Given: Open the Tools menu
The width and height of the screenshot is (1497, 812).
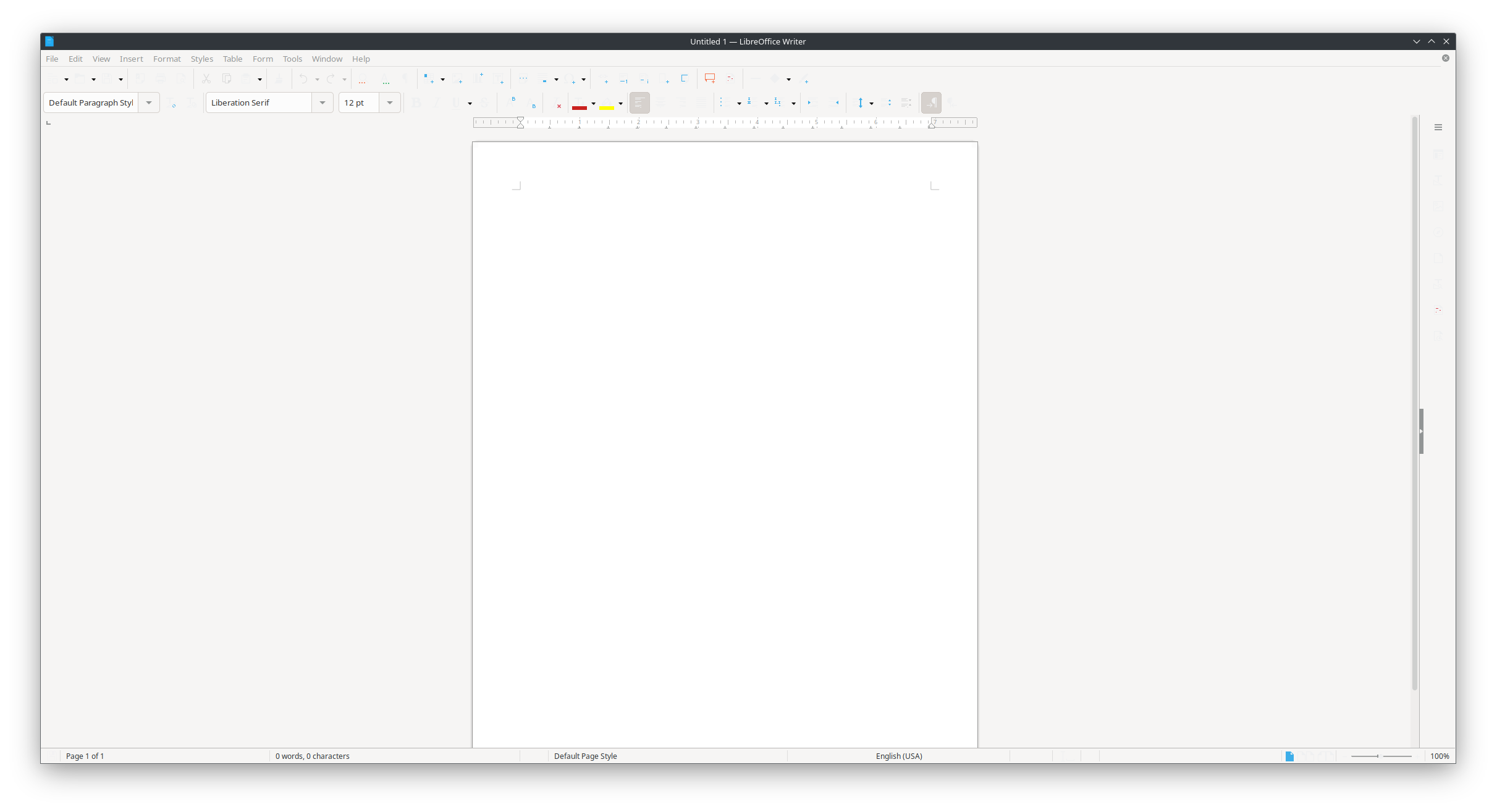Looking at the screenshot, I should tap(292, 59).
